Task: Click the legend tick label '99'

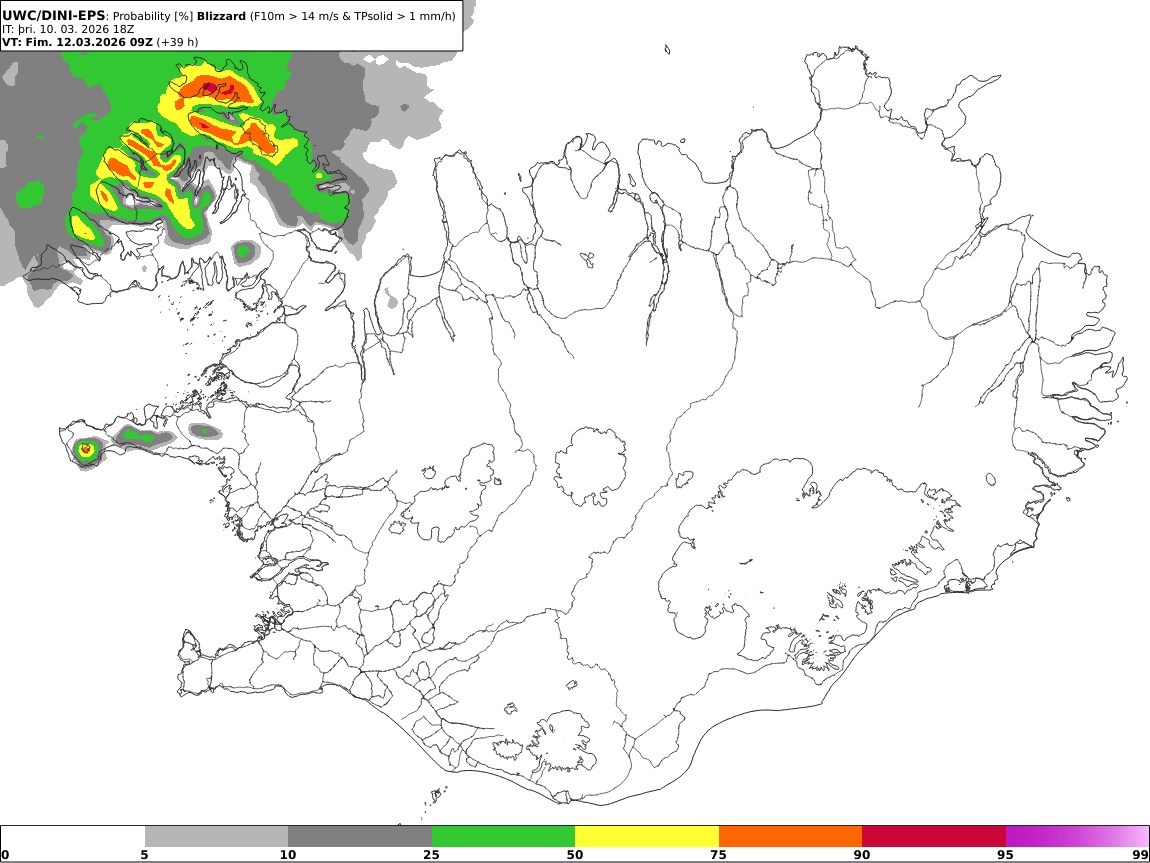Action: coord(1140,854)
